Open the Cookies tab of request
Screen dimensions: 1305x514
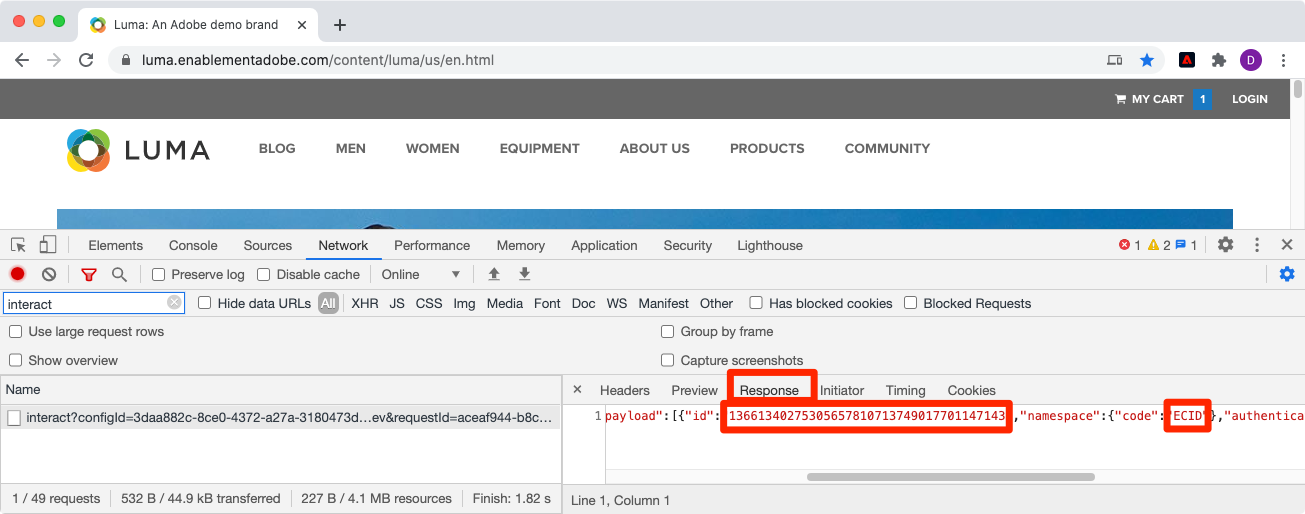(972, 390)
